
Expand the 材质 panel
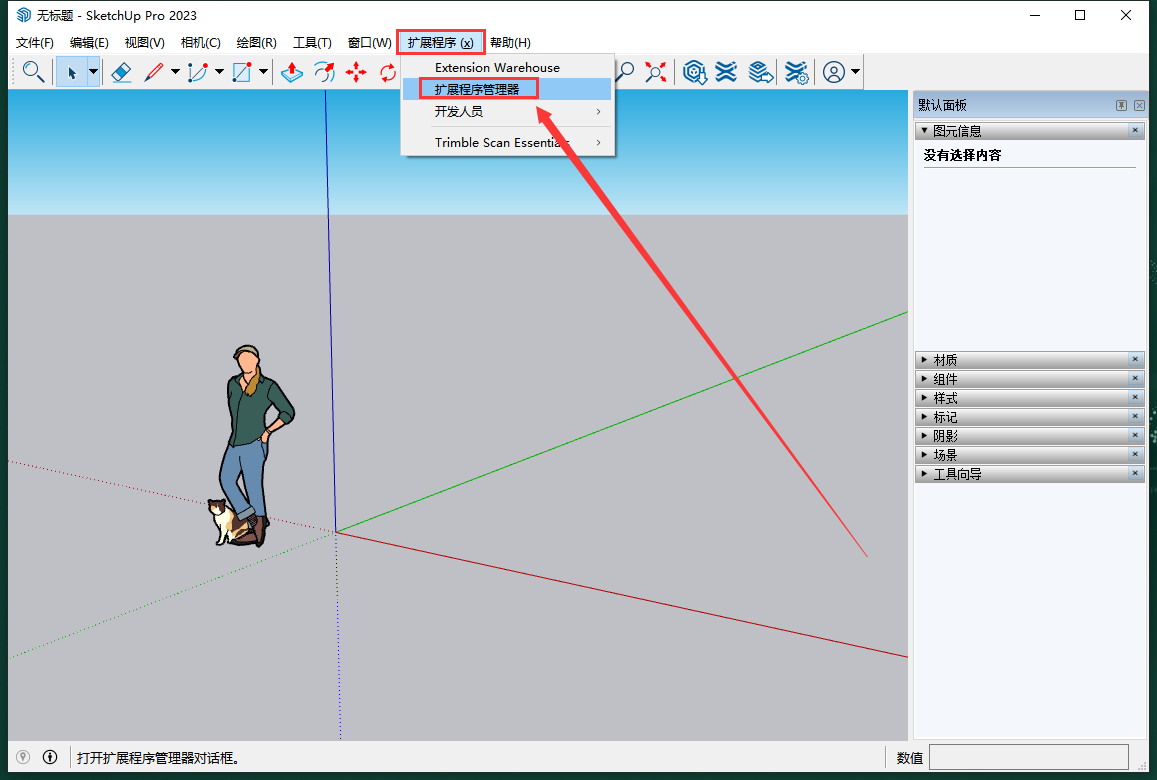coord(945,360)
